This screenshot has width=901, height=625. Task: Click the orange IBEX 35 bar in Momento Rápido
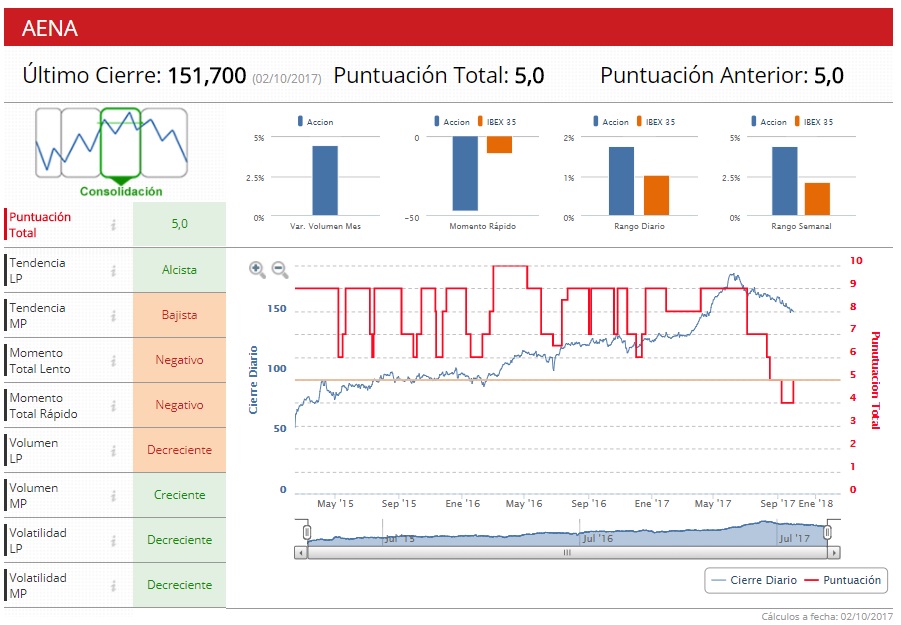[x=499, y=145]
